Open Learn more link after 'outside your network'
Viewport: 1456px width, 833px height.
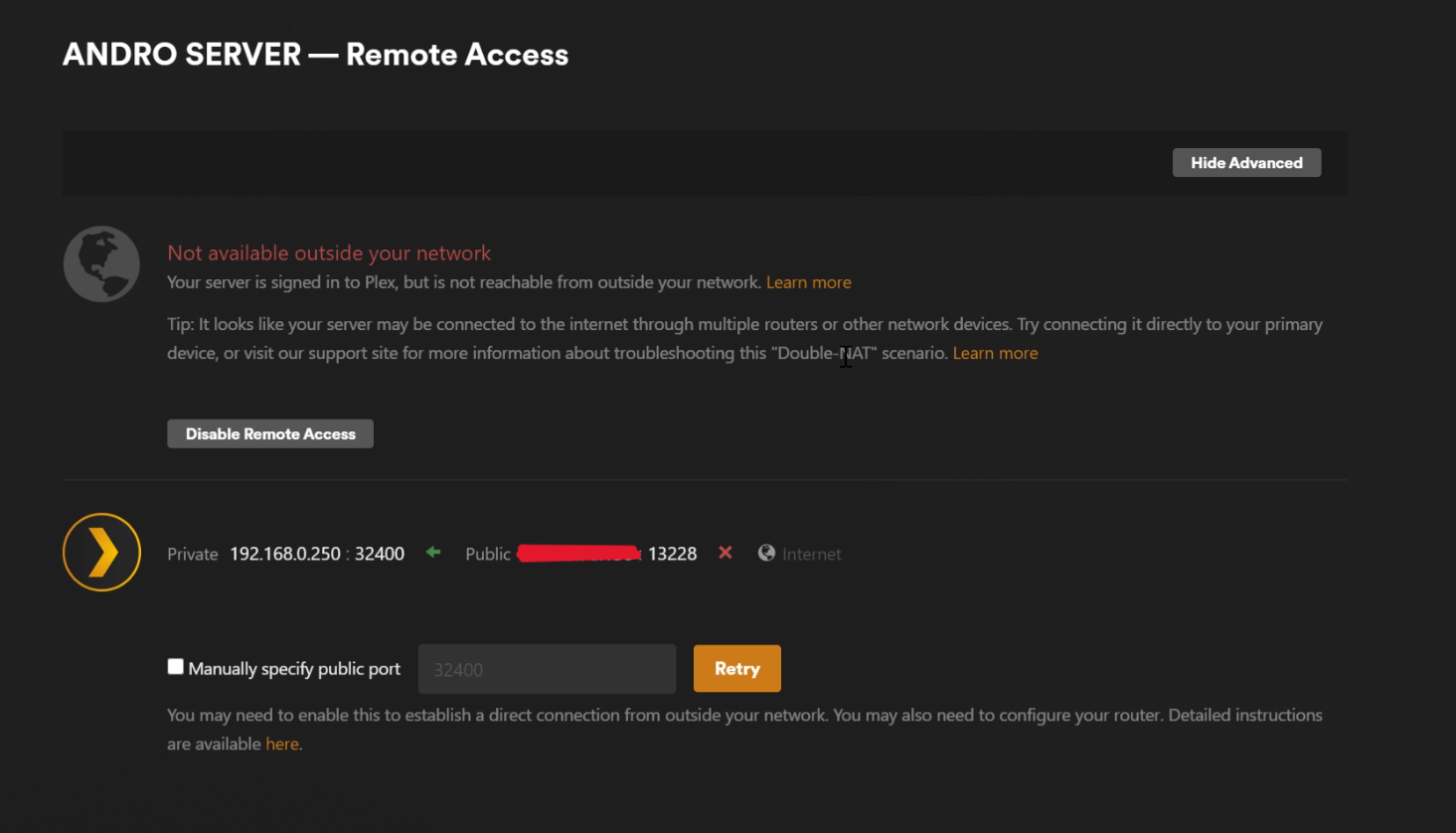(x=808, y=282)
